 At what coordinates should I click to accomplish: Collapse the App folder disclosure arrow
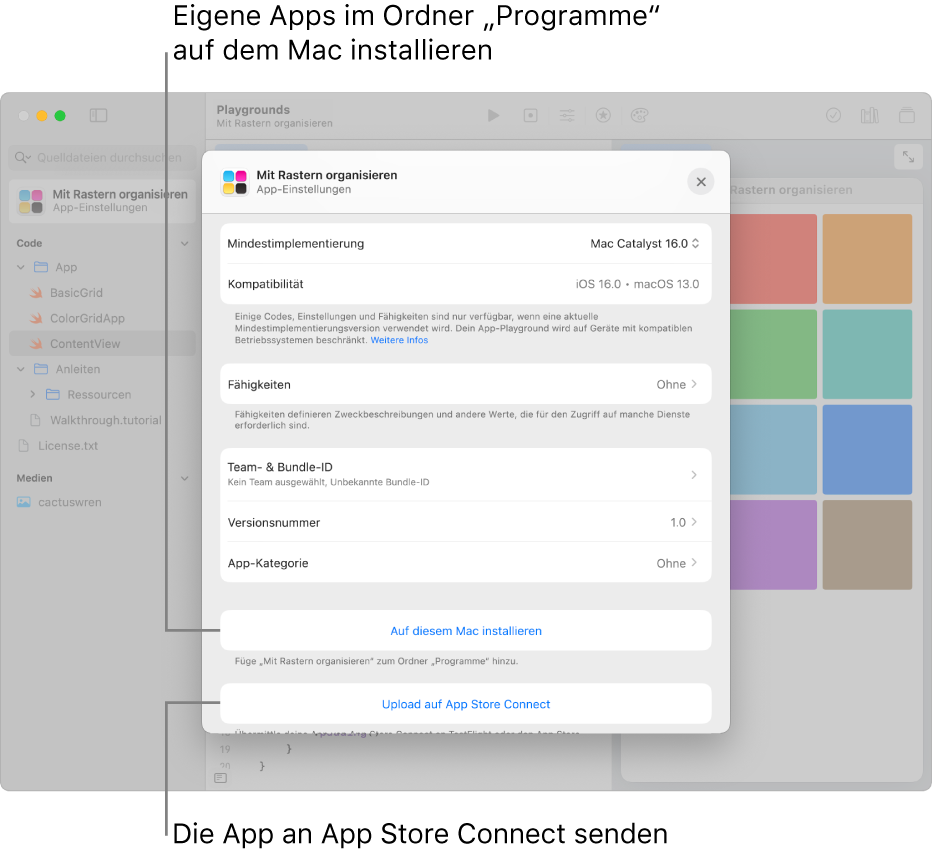(x=21, y=267)
